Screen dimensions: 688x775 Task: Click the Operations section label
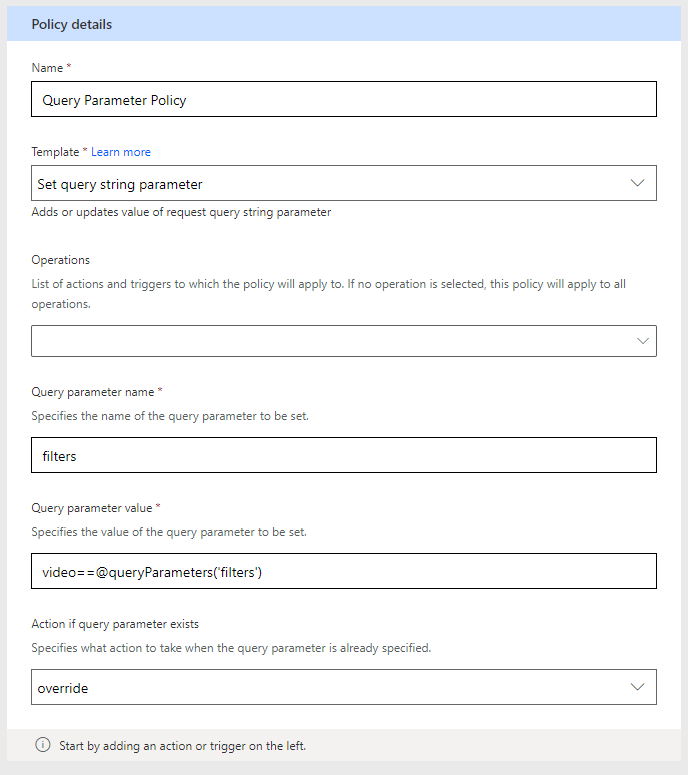(61, 260)
